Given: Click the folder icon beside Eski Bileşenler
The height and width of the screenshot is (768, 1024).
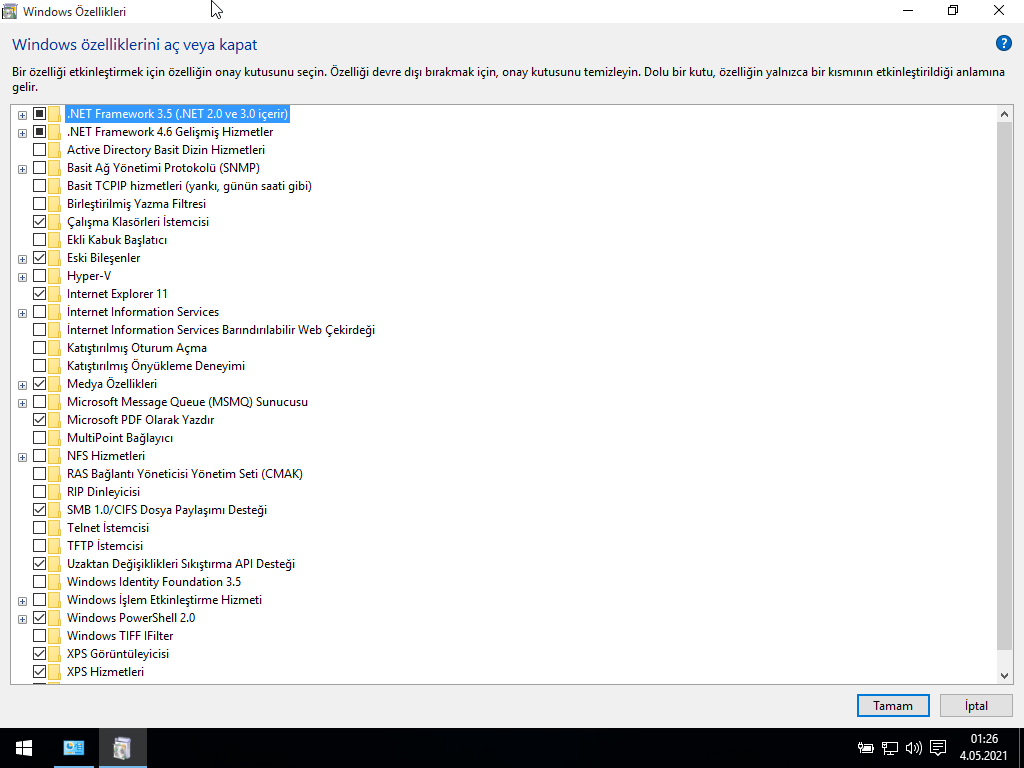Looking at the screenshot, I should click(54, 258).
